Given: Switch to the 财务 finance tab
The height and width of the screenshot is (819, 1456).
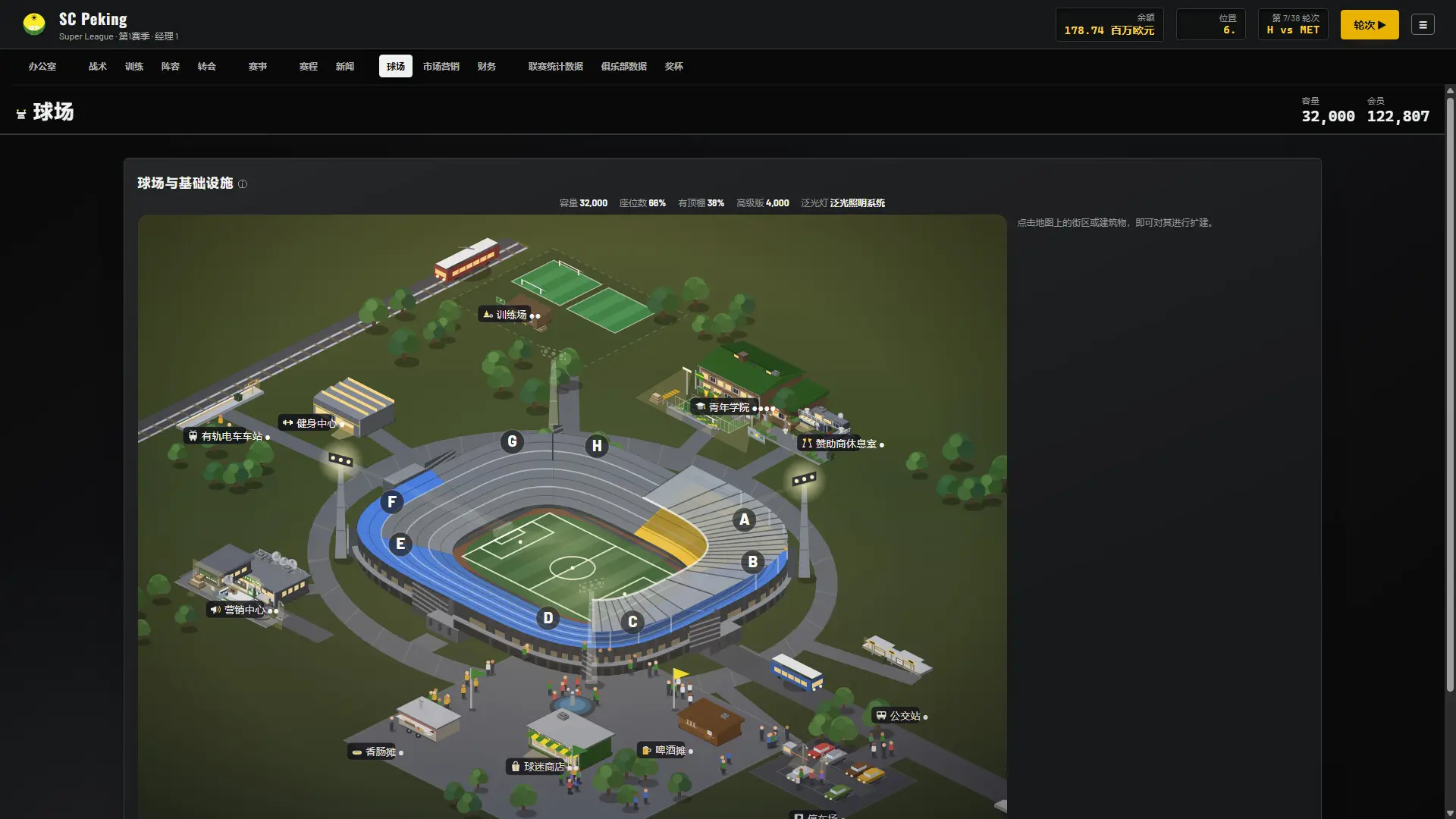Looking at the screenshot, I should point(487,67).
